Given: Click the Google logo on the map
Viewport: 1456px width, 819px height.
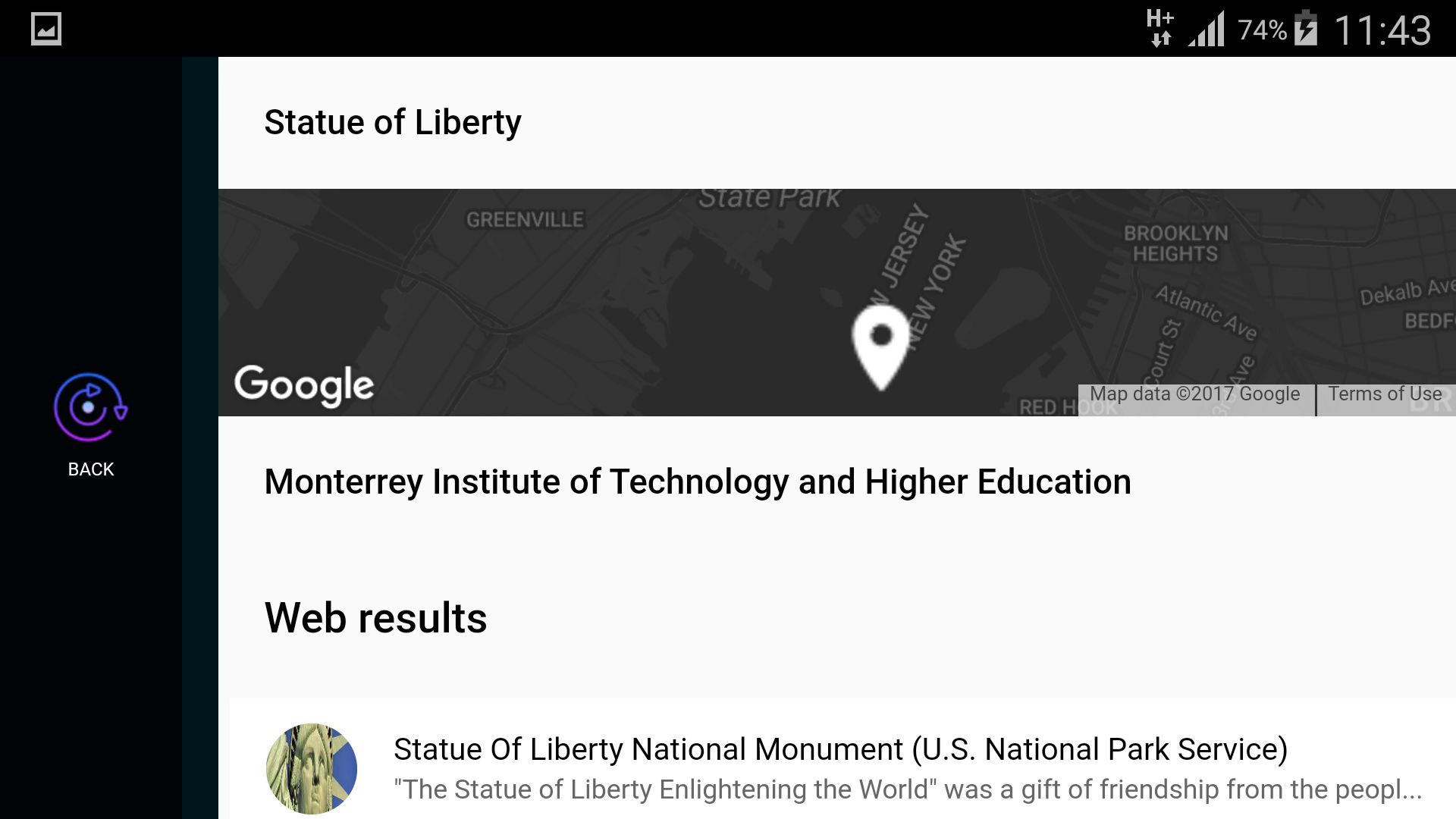Looking at the screenshot, I should (x=304, y=384).
